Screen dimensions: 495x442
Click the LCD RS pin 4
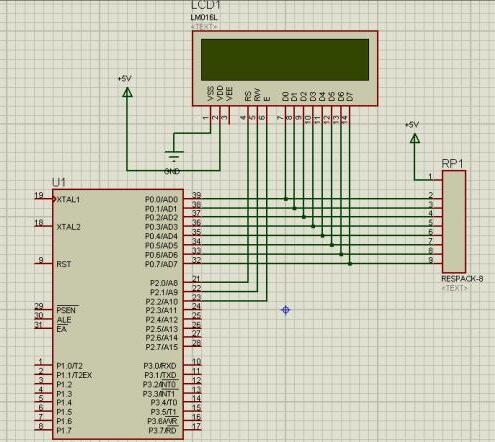248,115
